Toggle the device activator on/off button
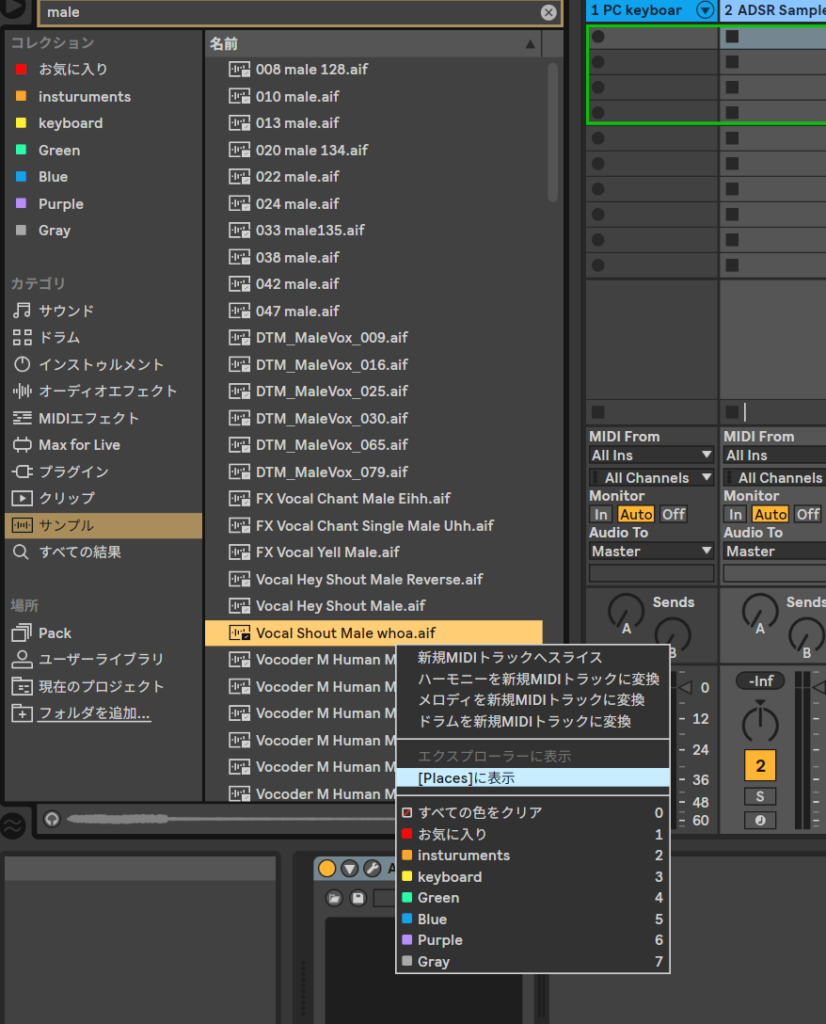Viewport: 826px width, 1024px height. [327, 868]
